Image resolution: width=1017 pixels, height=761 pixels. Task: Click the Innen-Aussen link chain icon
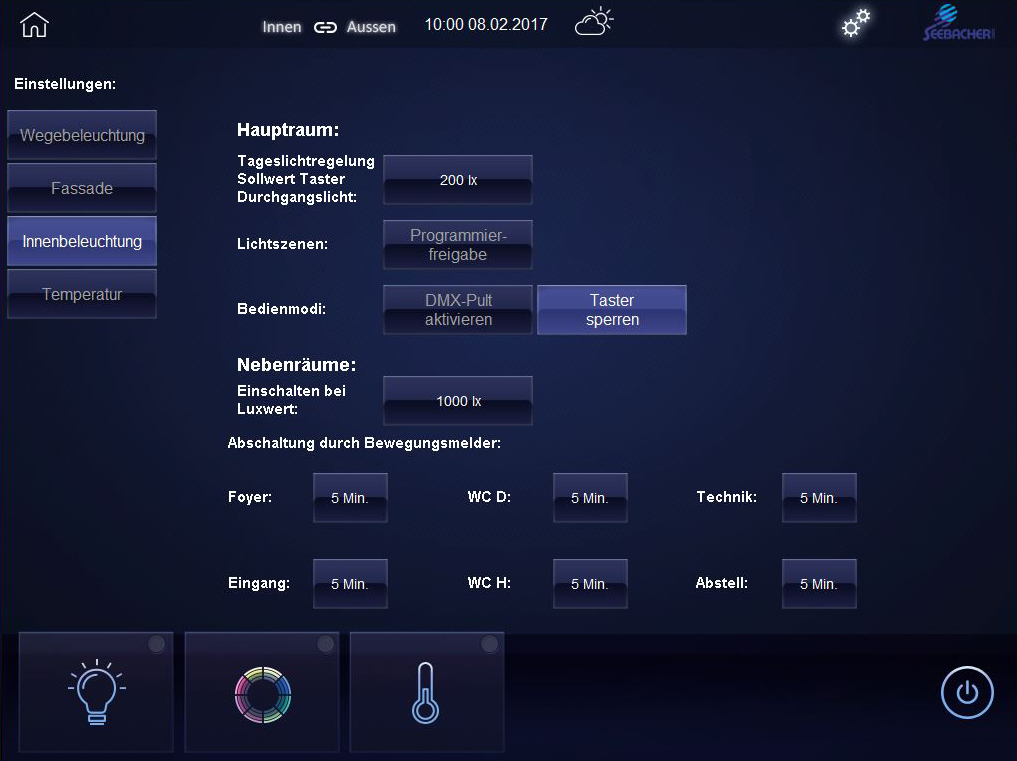325,27
